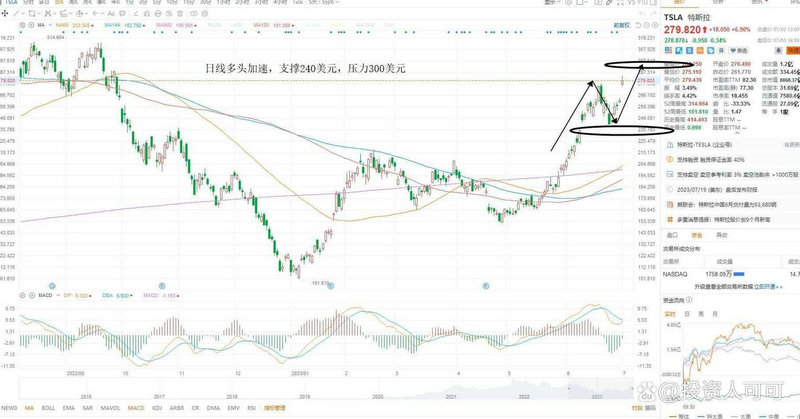Remove MACD indicator via its close icon

click(31, 295)
